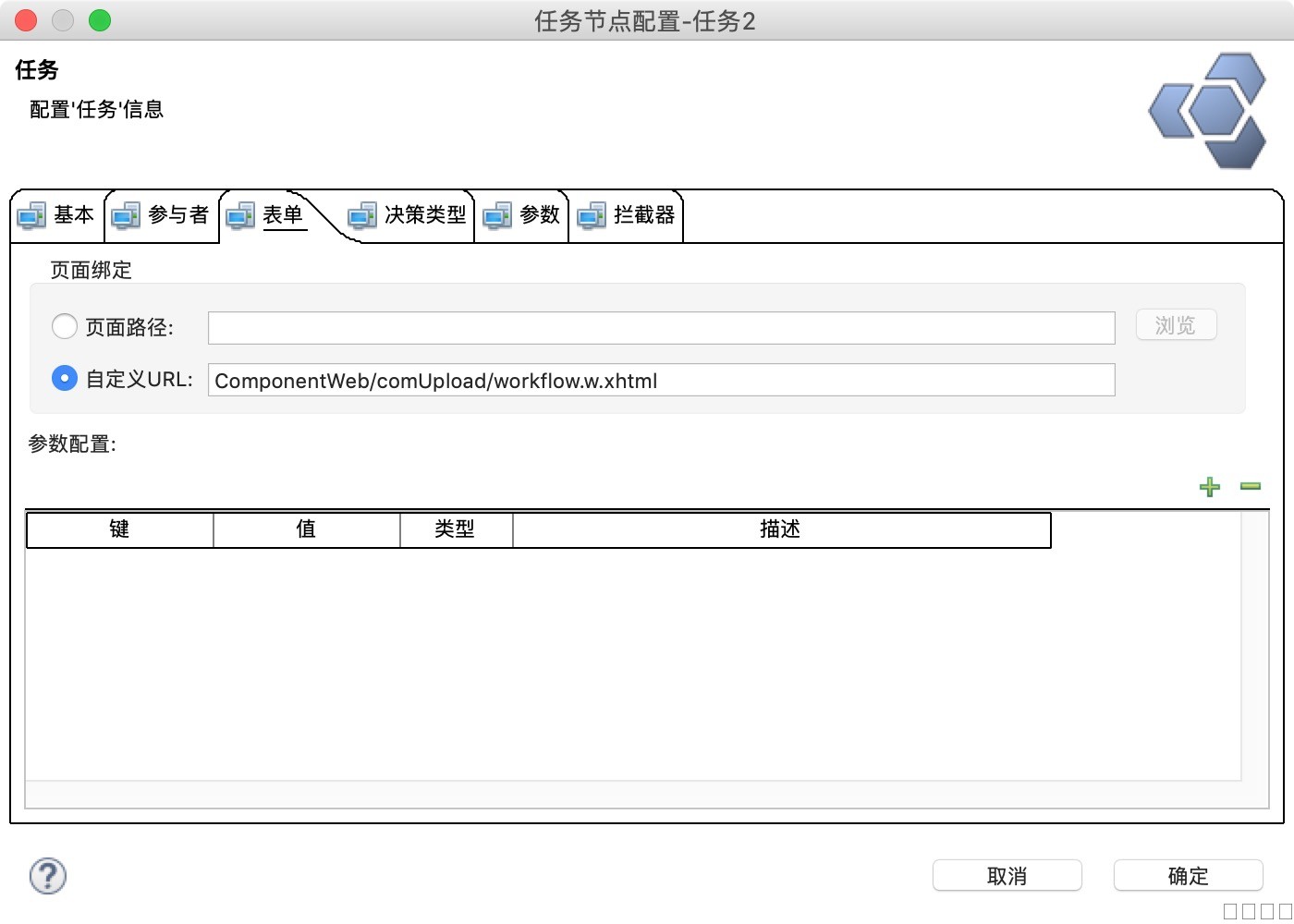Open the 参与者 tab
The width and height of the screenshot is (1294, 924).
point(177,215)
